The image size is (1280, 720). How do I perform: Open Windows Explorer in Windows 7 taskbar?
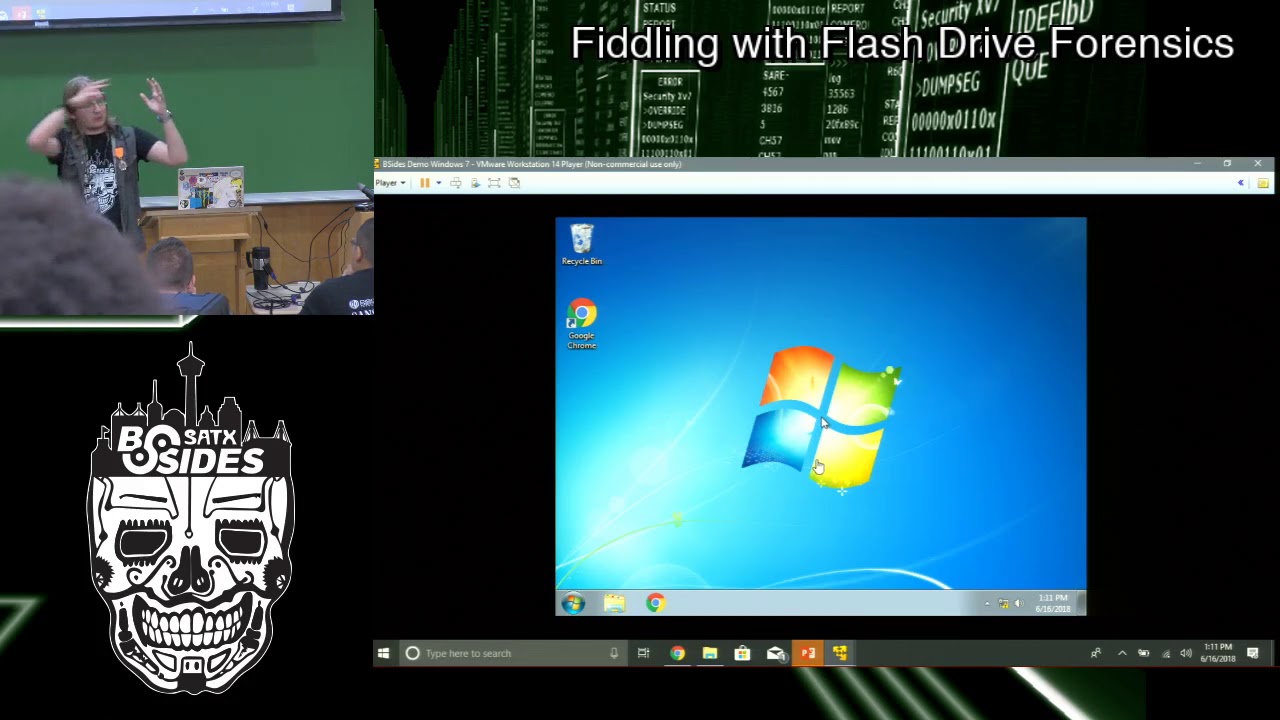[x=614, y=603]
